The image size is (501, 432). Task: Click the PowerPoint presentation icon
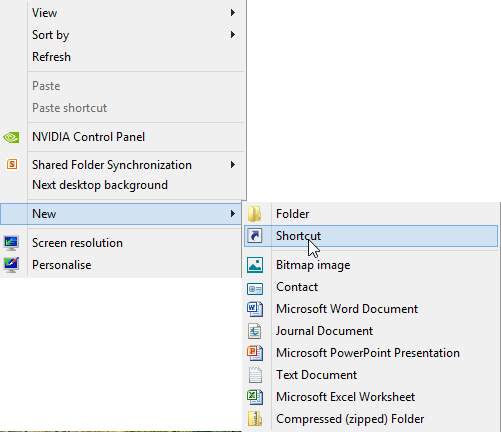[255, 353]
